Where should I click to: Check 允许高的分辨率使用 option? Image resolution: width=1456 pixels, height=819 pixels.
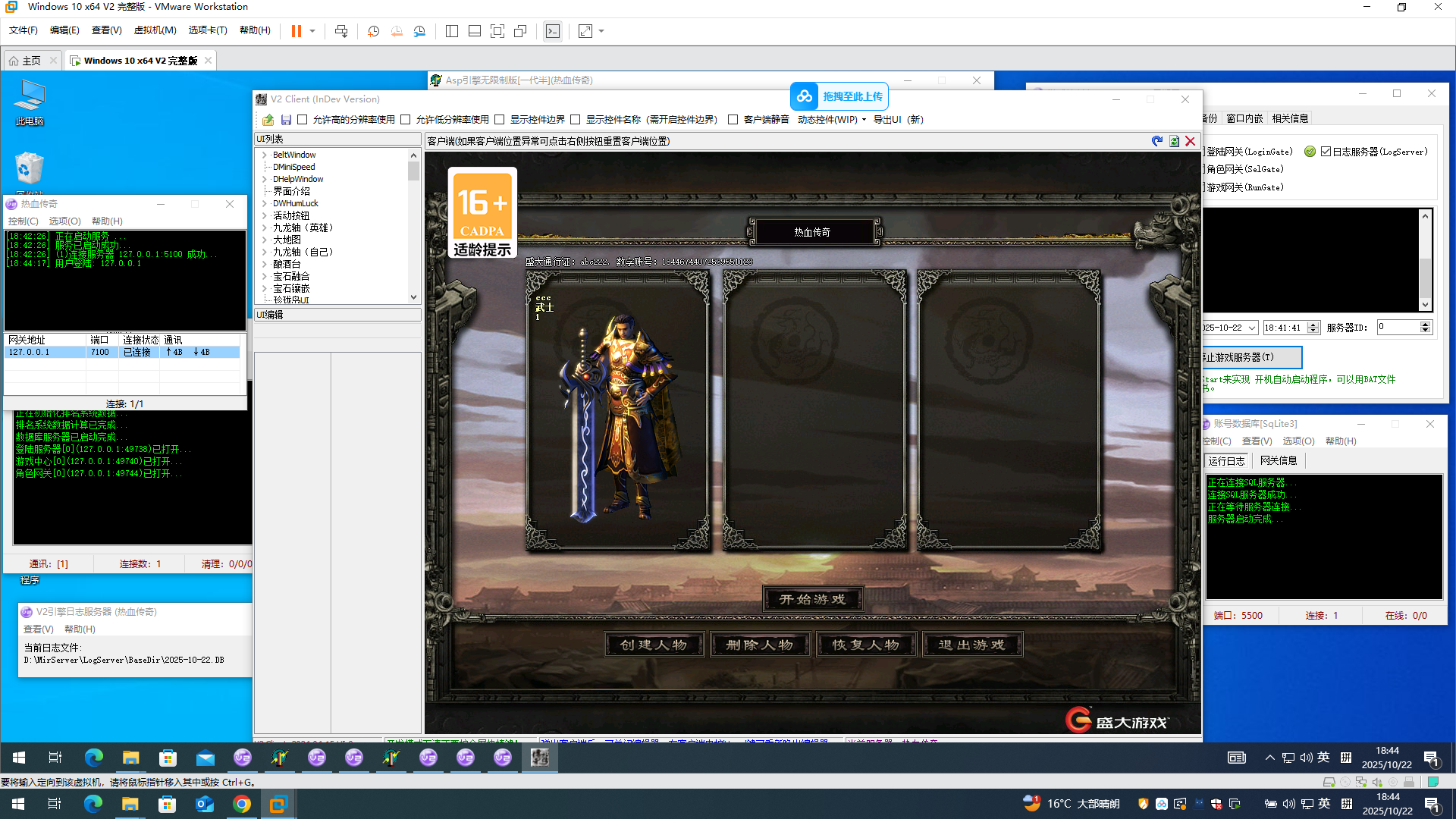(303, 120)
